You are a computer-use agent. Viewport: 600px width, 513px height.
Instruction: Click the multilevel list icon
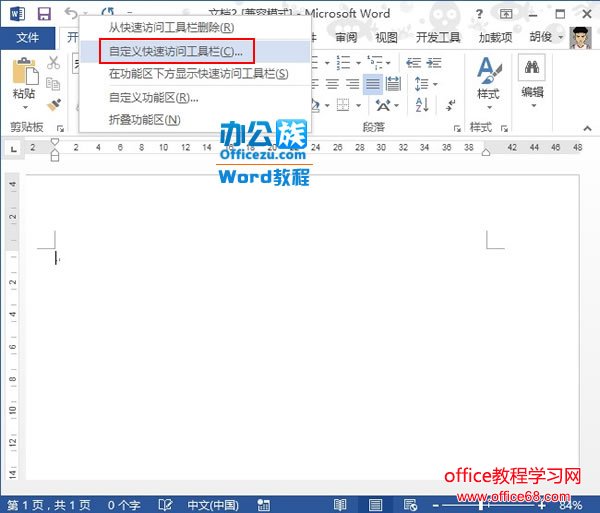375,62
